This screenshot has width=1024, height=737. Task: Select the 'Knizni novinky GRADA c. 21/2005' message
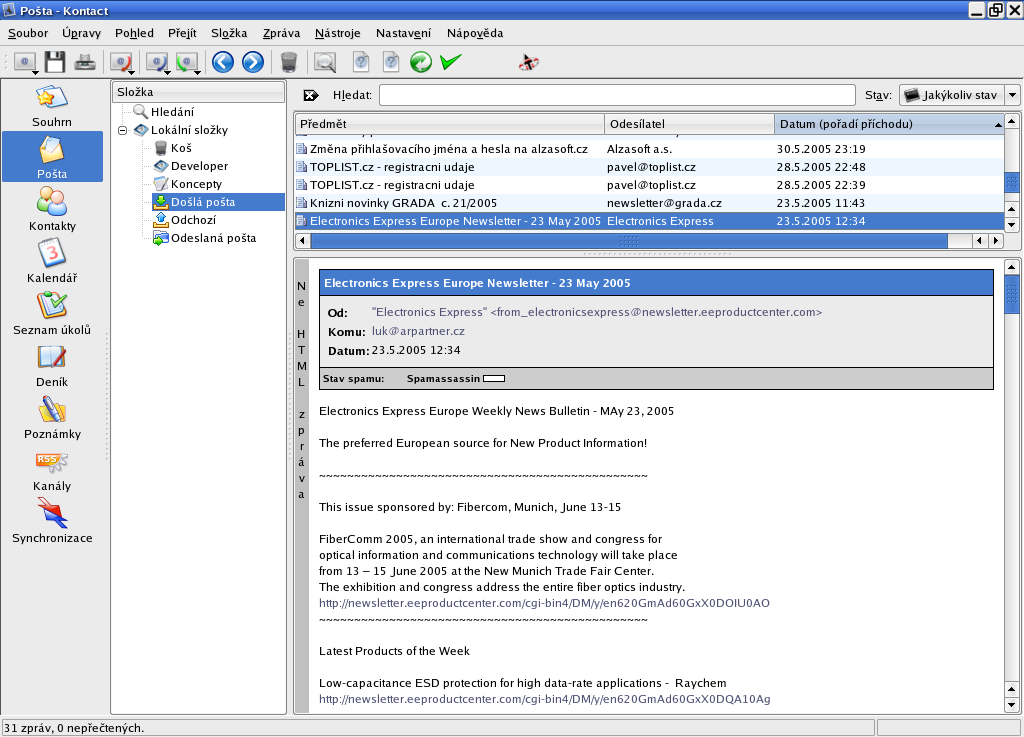tap(649, 203)
